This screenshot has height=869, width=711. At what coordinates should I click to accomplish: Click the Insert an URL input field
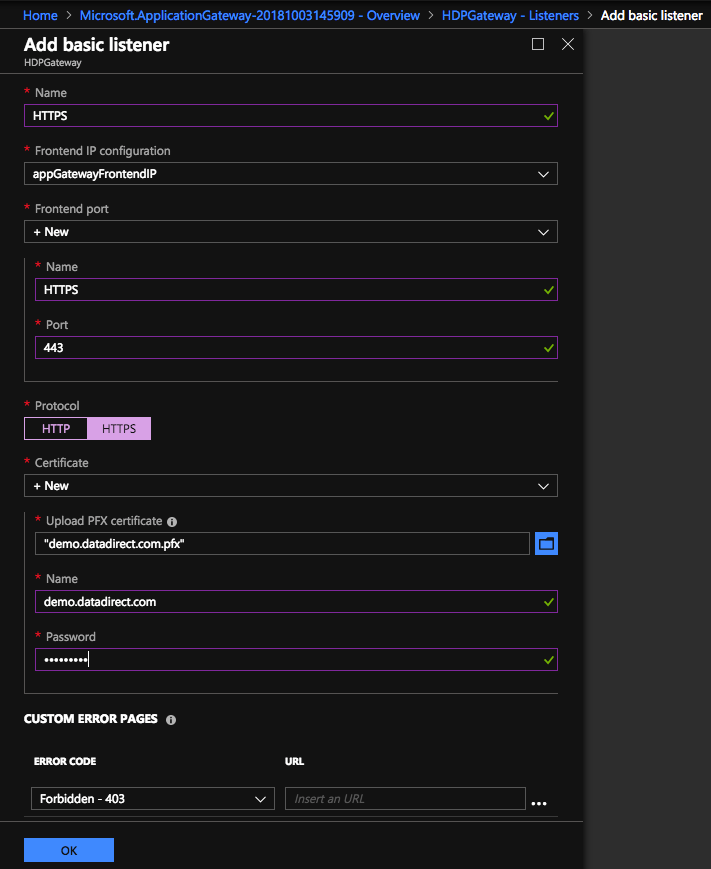tap(405, 799)
